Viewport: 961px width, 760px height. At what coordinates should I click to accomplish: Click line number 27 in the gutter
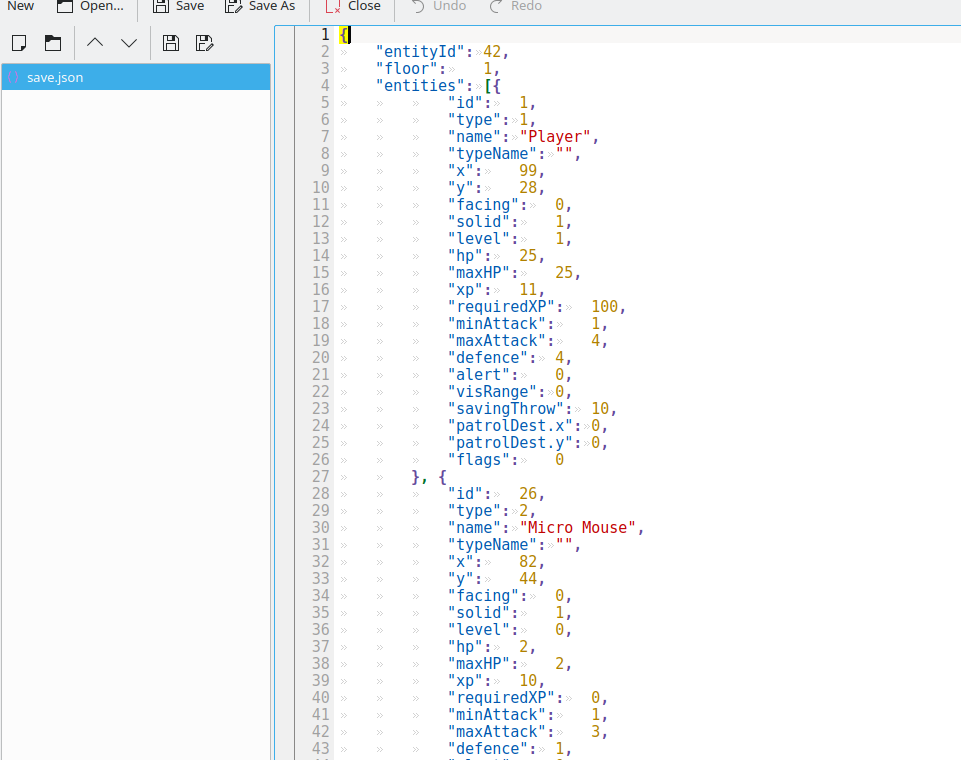320,477
